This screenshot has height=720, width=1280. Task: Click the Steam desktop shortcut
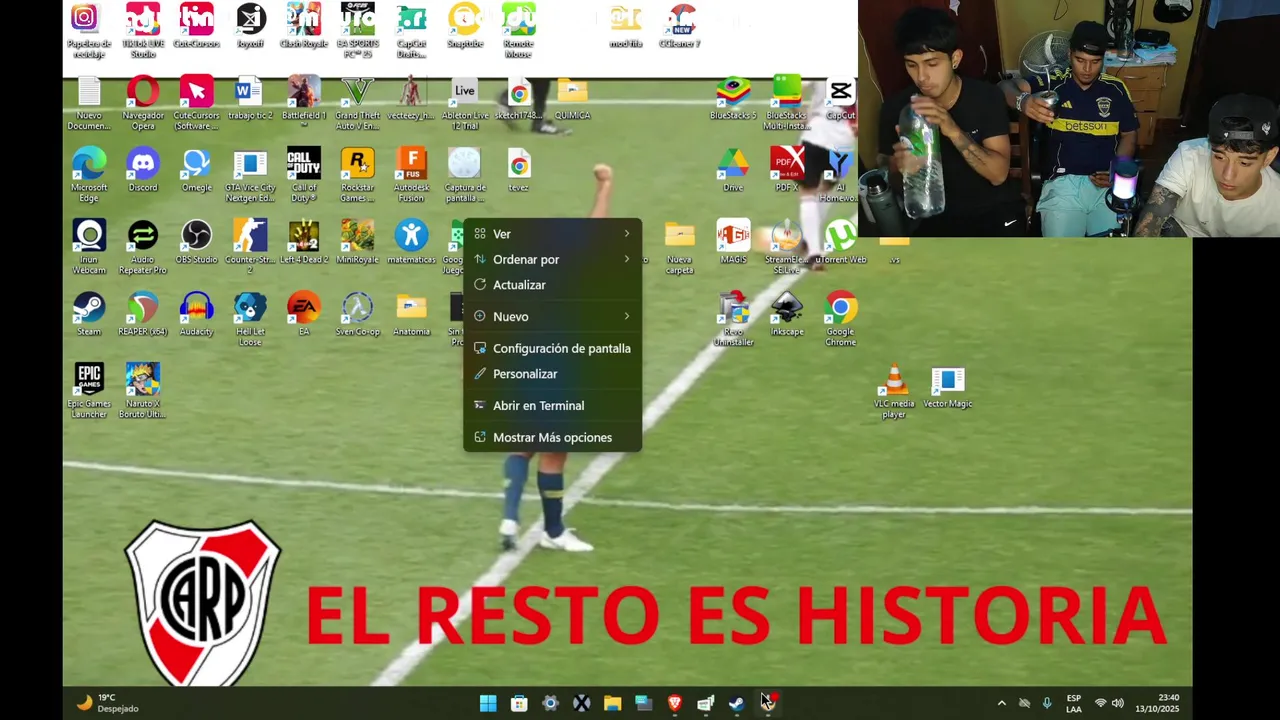coord(89,315)
